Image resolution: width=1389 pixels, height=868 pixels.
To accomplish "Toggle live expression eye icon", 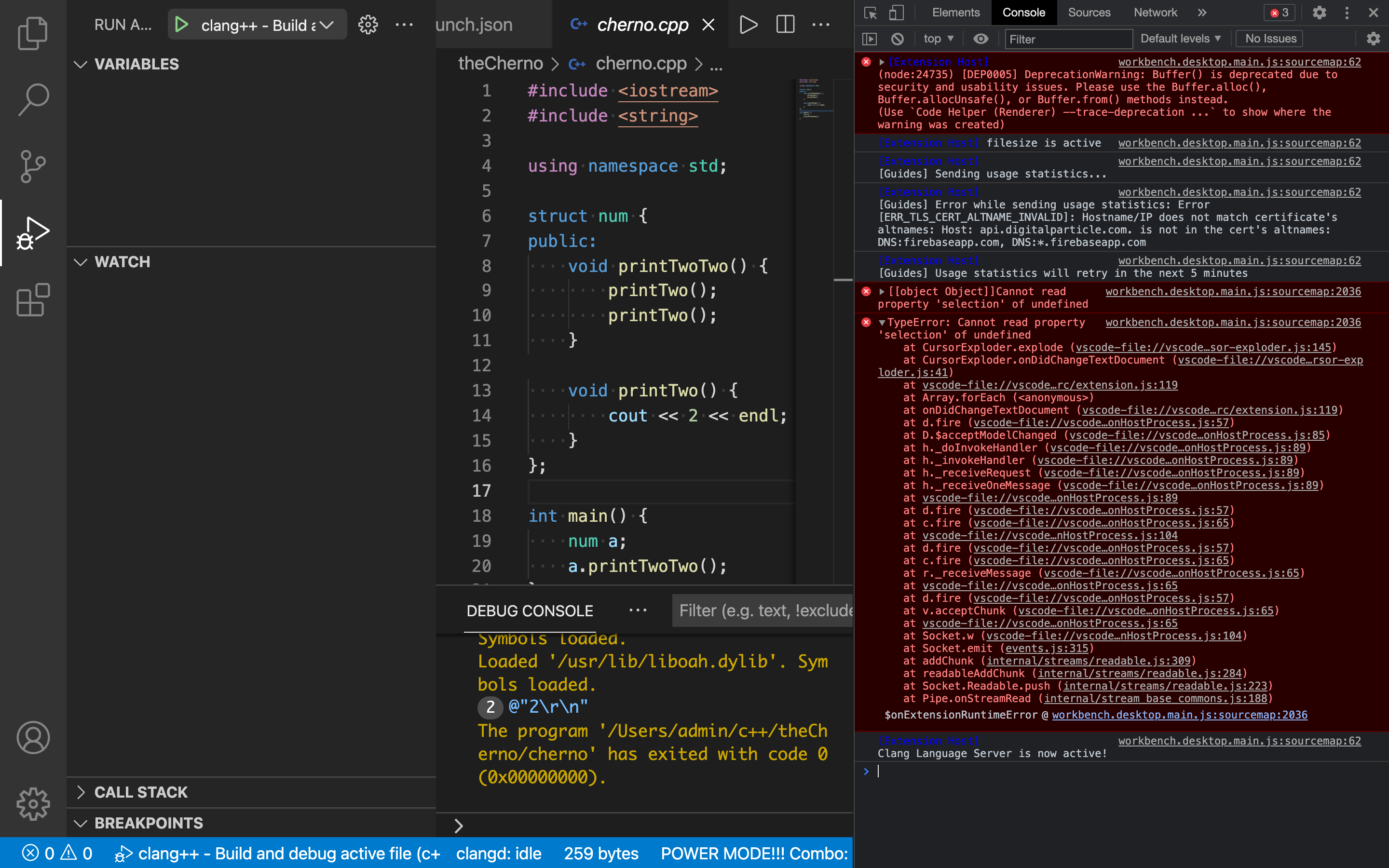I will click(x=981, y=39).
